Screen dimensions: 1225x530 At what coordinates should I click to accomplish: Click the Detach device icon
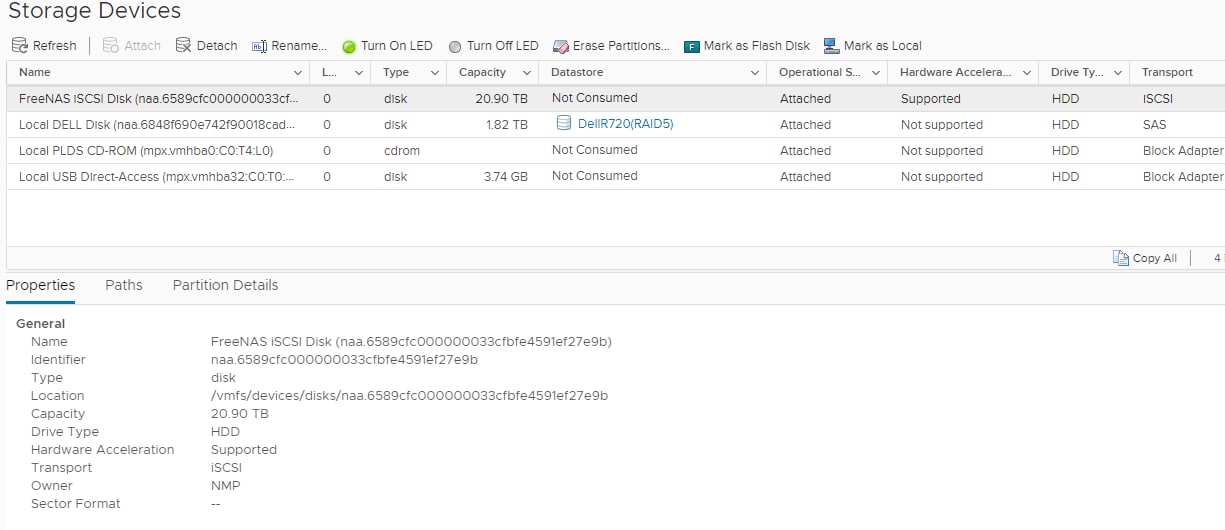(183, 46)
